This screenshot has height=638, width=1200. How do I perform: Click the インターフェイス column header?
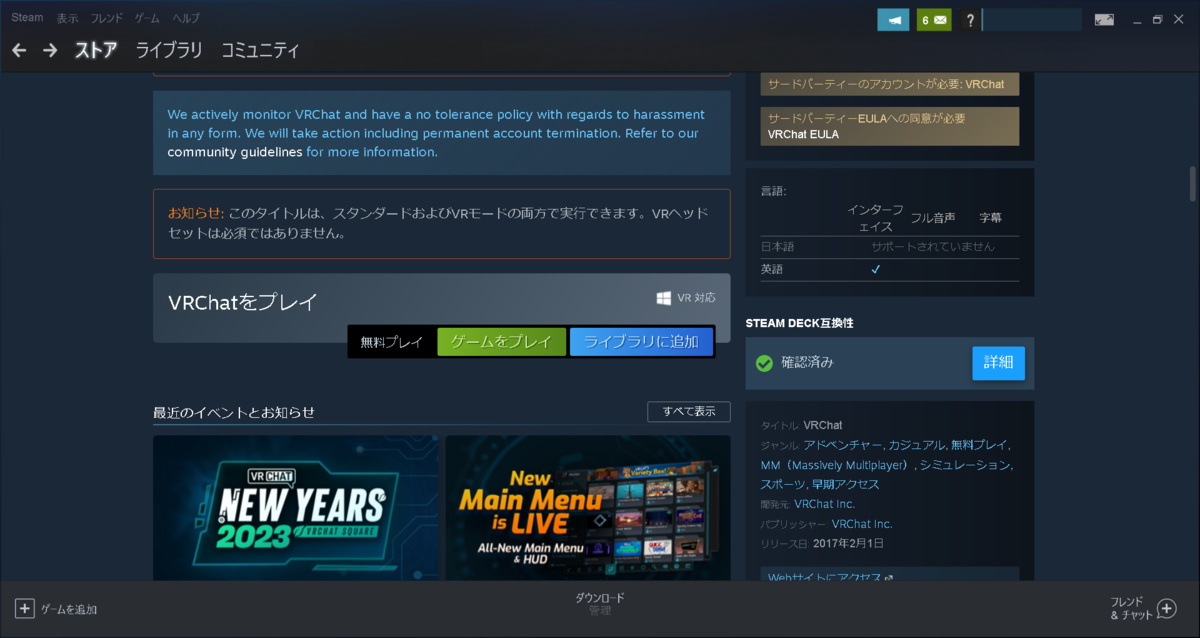tap(875, 218)
